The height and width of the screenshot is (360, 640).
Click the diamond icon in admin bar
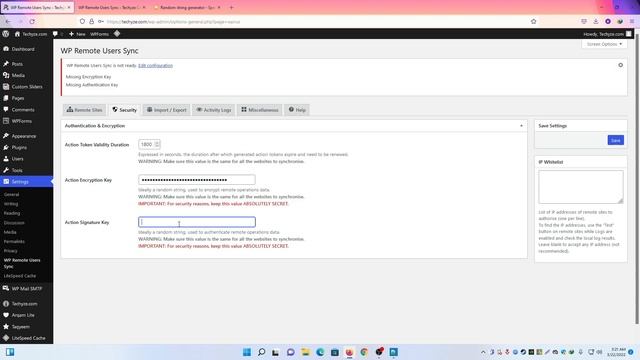click(117, 34)
